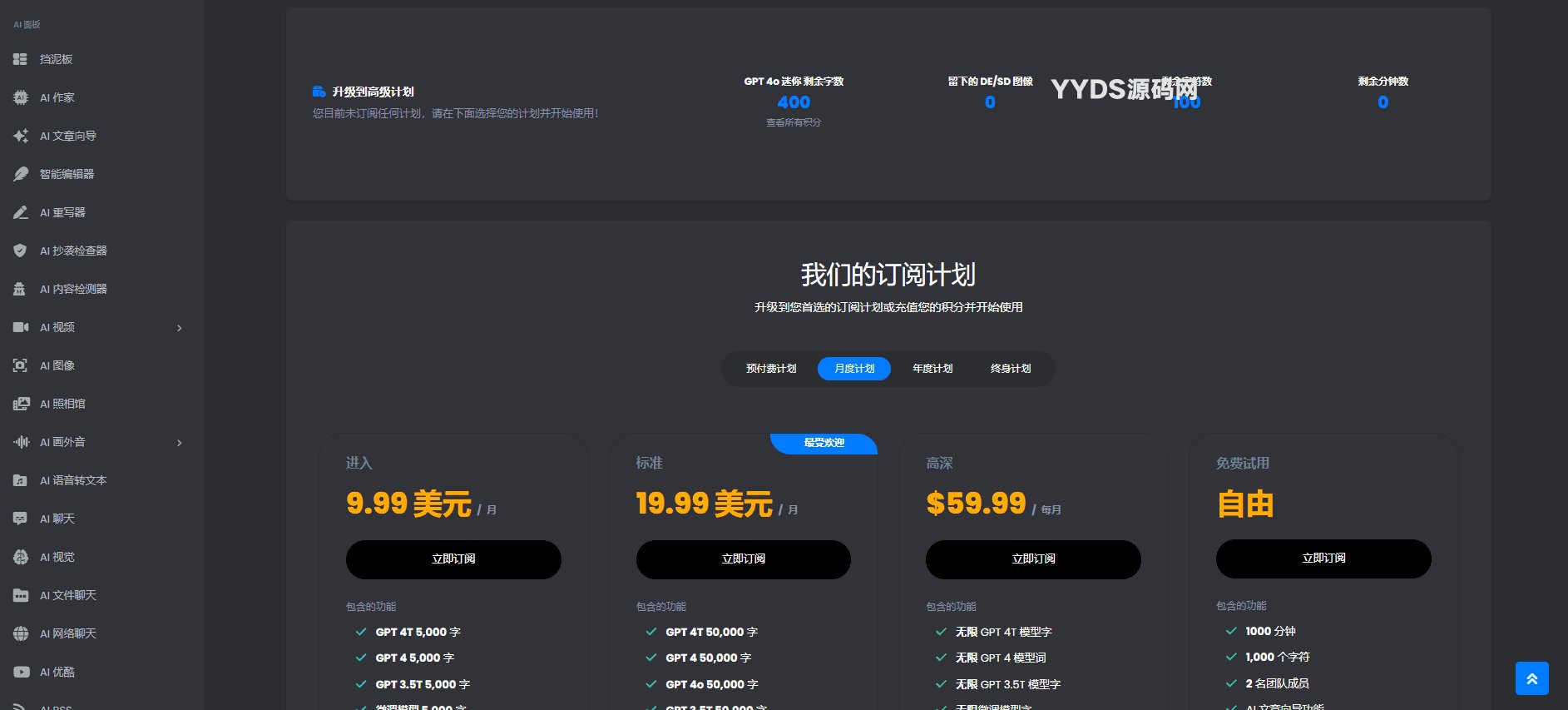The image size is (1568, 710).
Task: Open AI 重写器 pencil icon
Action: coord(20,212)
